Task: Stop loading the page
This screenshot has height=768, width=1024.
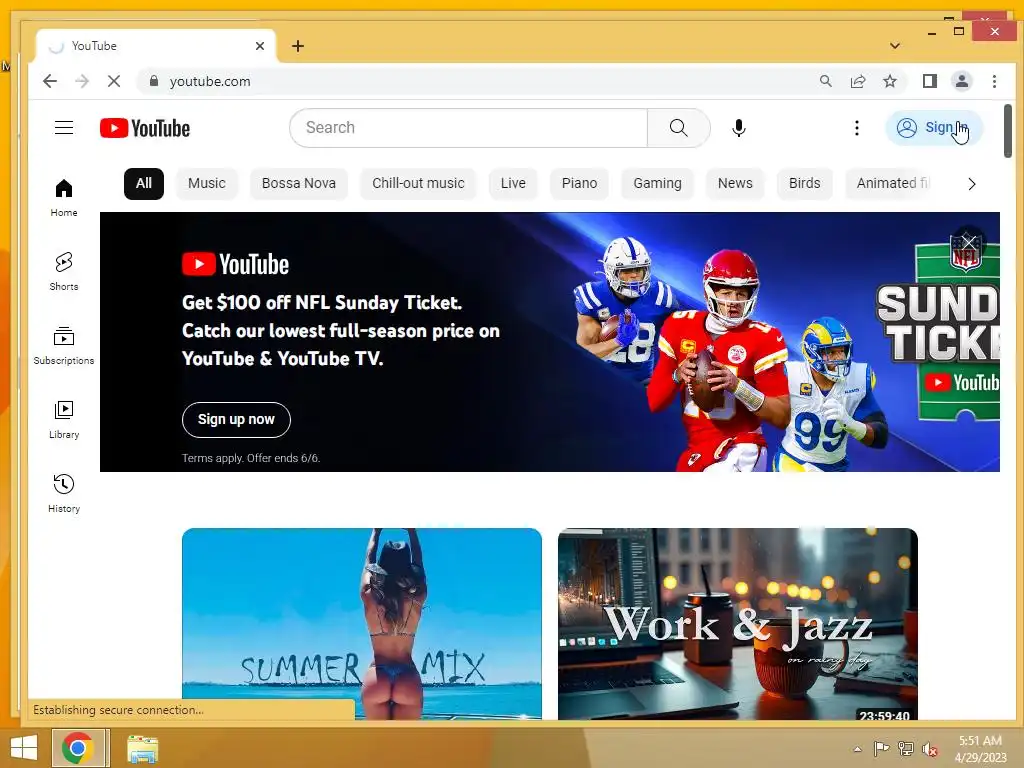Action: [114, 82]
